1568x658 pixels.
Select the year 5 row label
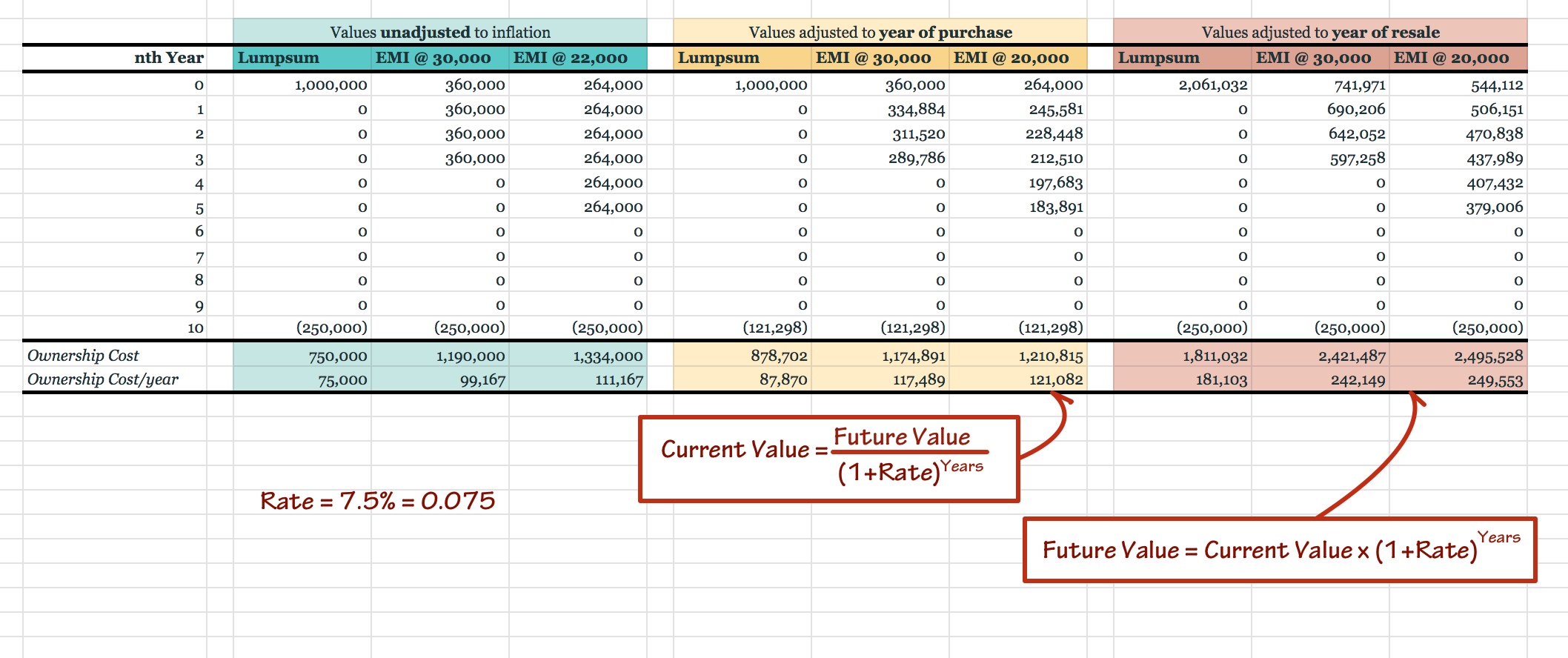tap(199, 208)
